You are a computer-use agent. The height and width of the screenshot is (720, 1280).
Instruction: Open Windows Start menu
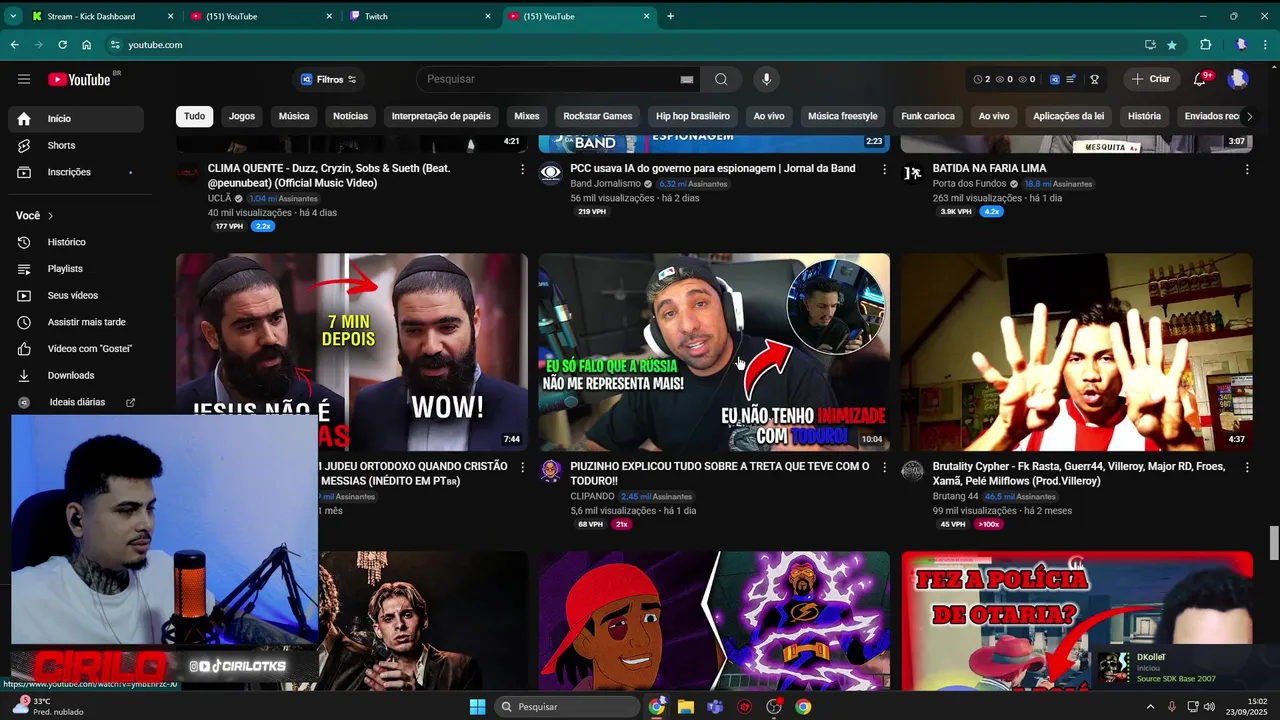pyautogui.click(x=477, y=707)
